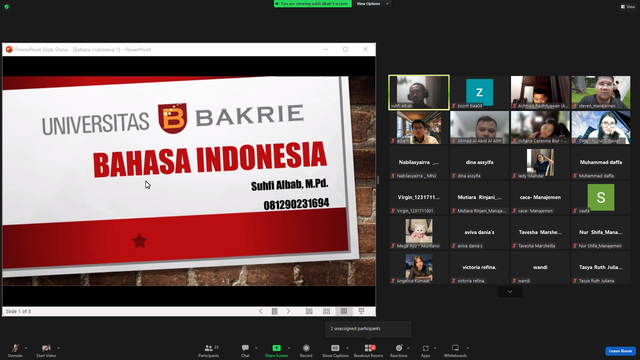Select Muhammad daffa's tile
Image resolution: width=640 pixels, height=360 pixels.
[601, 162]
